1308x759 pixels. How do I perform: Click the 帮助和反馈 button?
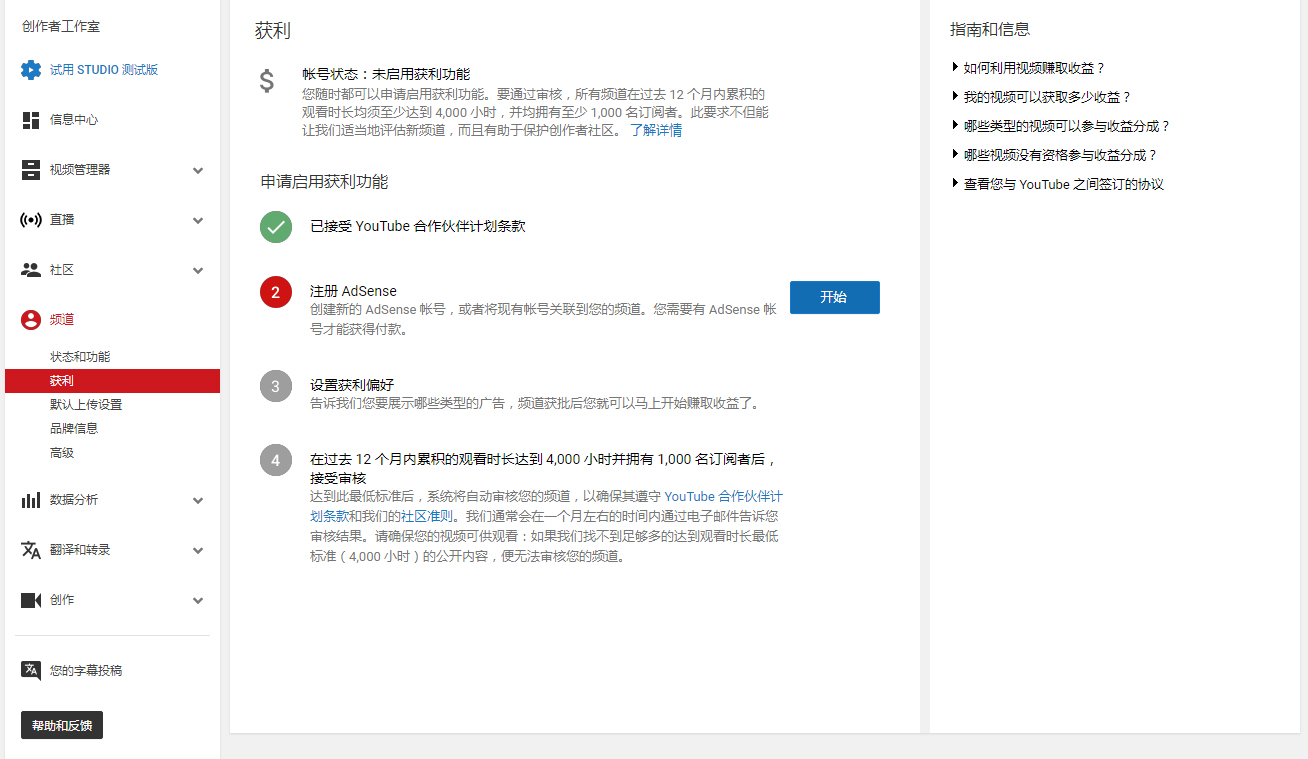click(x=62, y=725)
